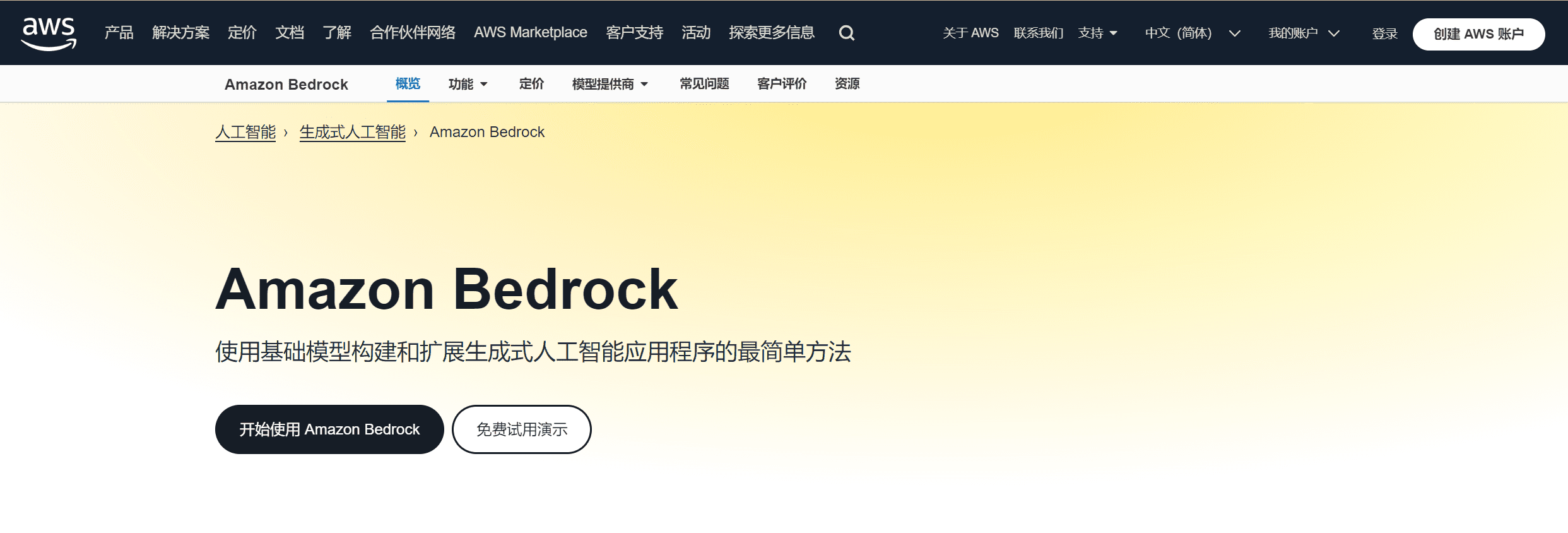The width and height of the screenshot is (1568, 533).
Task: Open the search magnifier icon
Action: click(847, 33)
